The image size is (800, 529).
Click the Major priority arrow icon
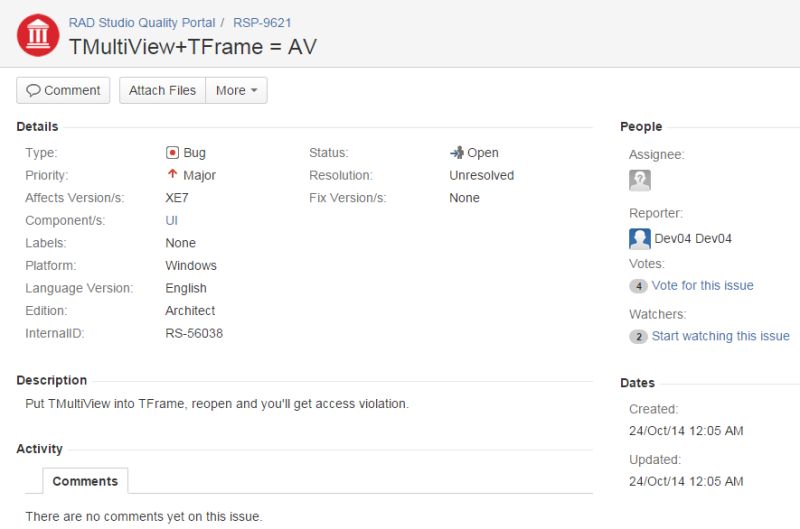(172, 174)
